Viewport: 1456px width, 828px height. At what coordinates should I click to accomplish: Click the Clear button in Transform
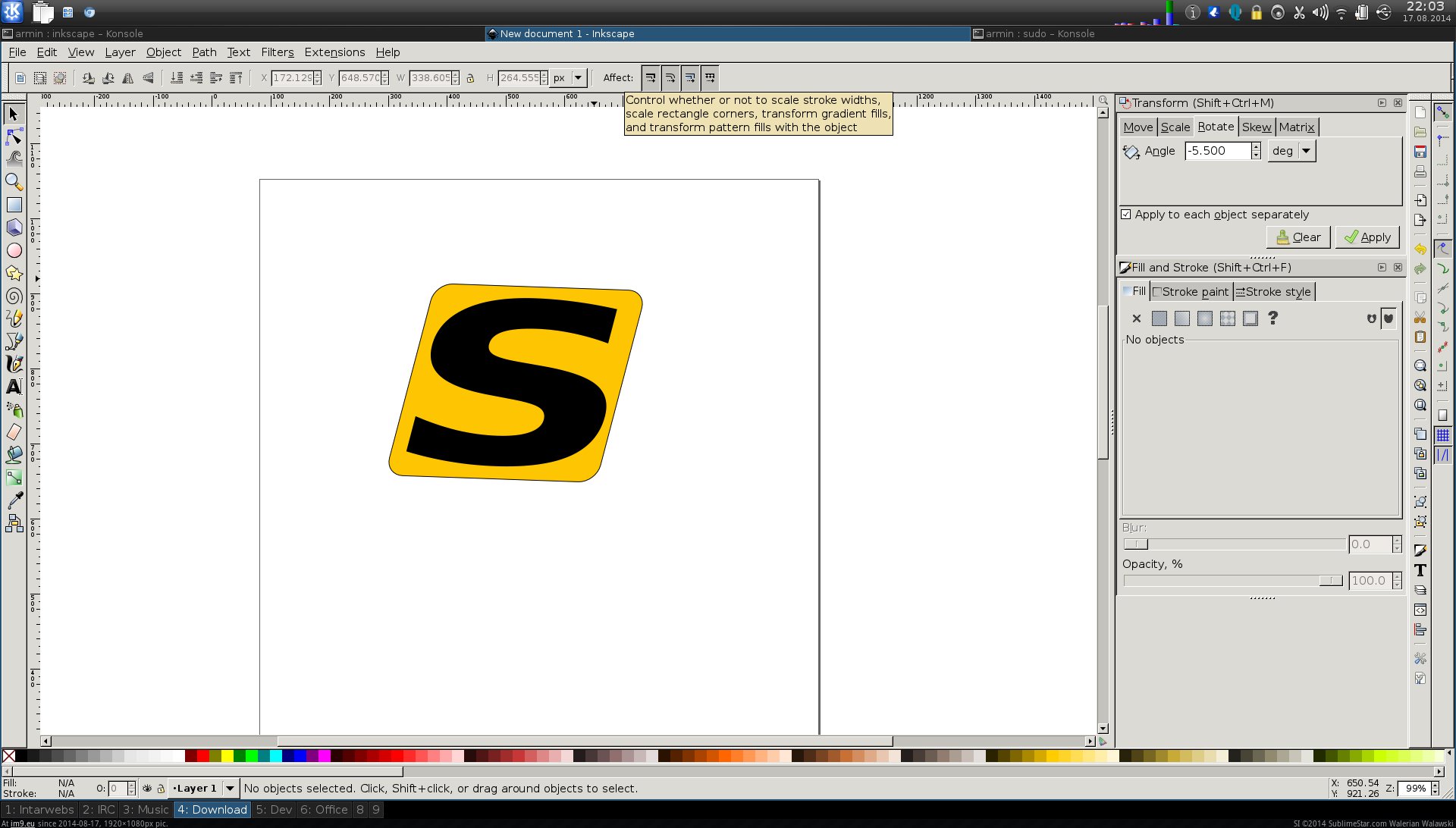1298,237
